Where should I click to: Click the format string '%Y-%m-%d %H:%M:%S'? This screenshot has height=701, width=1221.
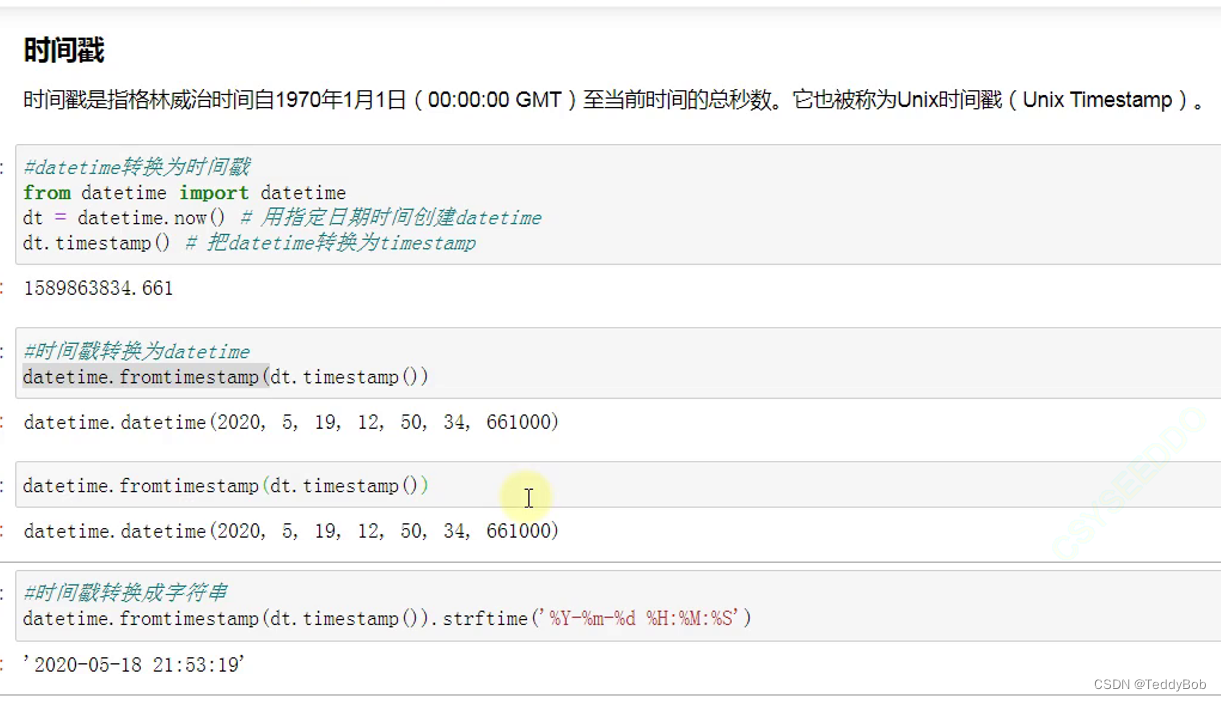point(639,619)
